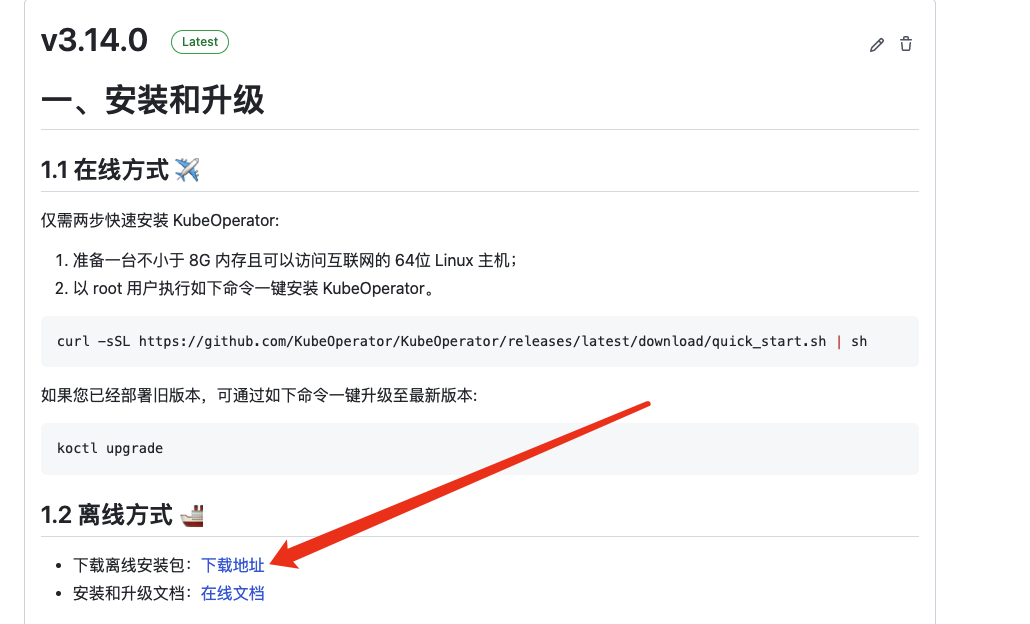1030x624 pixels.
Task: Click the "一、安装和升级" section heading
Action: [x=152, y=101]
